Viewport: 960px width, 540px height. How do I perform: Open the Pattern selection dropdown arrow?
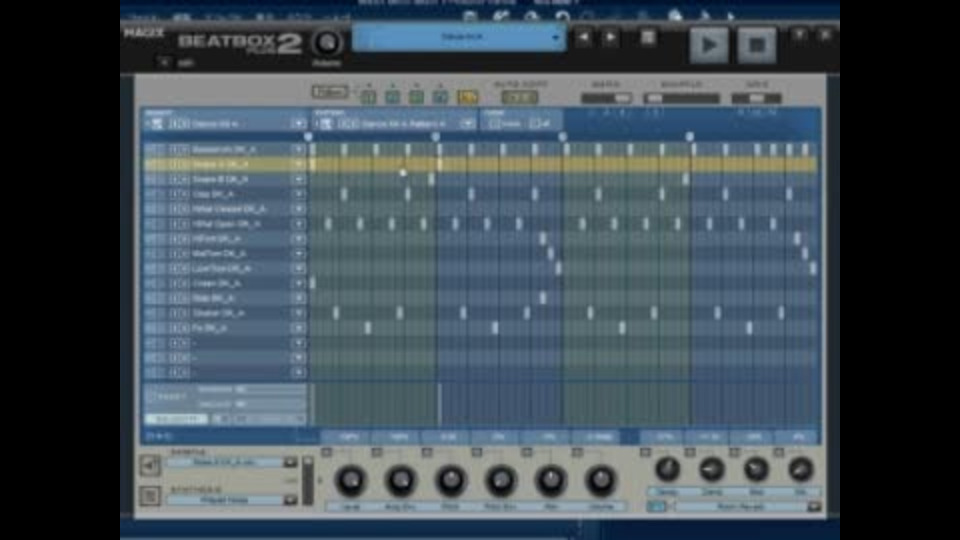[x=468, y=124]
